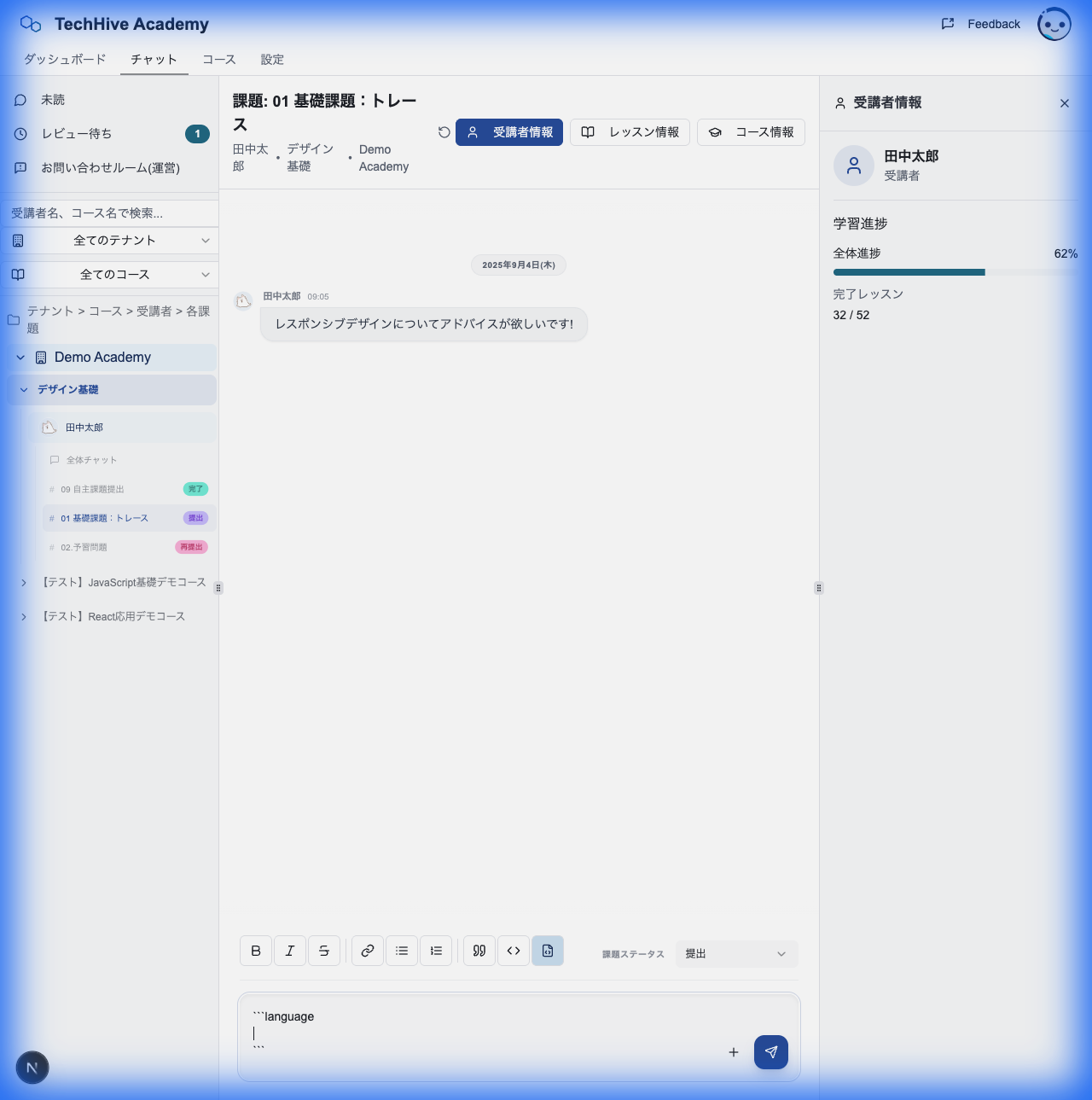1092x1100 pixels.
Task: Click the 再提出 status badge
Action: pyautogui.click(x=191, y=547)
